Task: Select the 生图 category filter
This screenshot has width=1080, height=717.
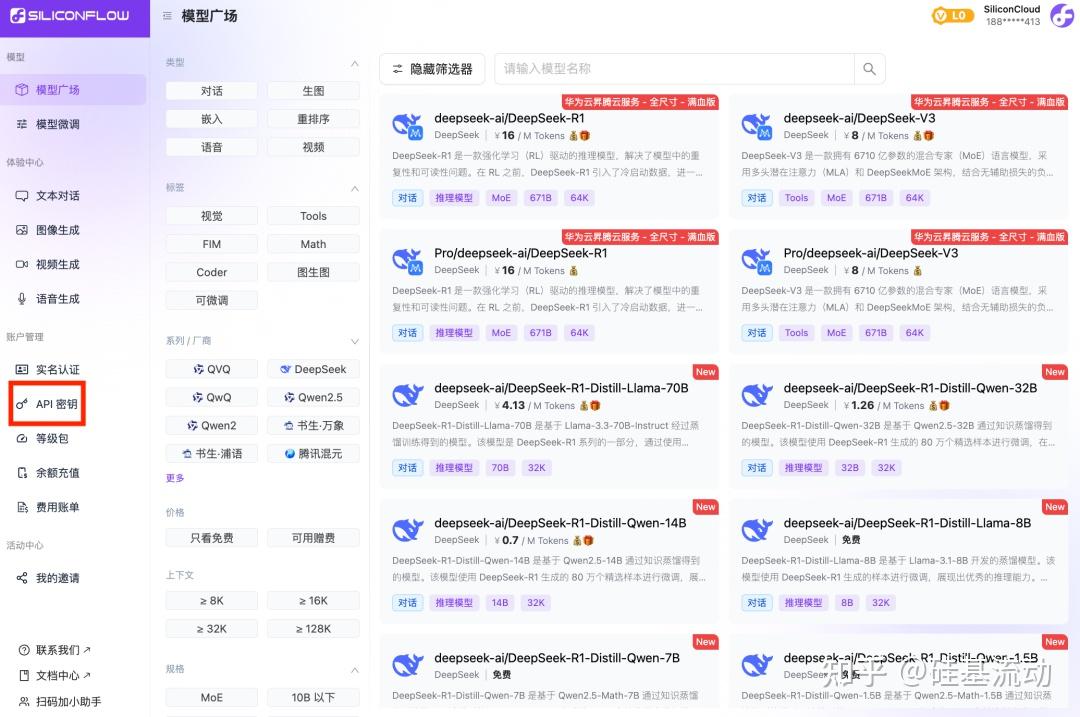Action: pyautogui.click(x=313, y=90)
